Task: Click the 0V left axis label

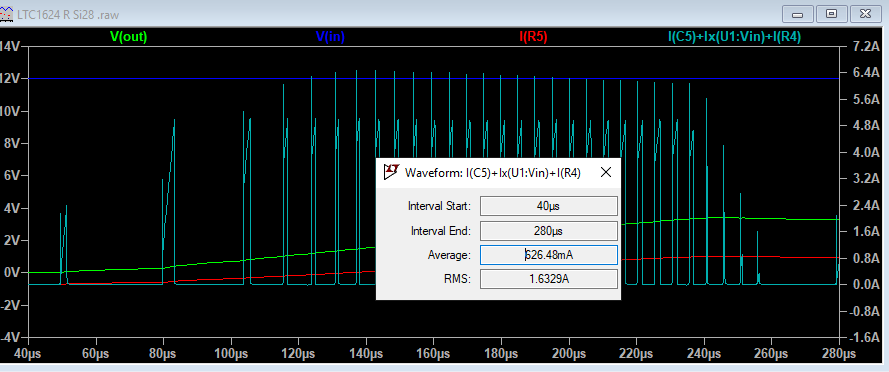Action: coord(12,273)
